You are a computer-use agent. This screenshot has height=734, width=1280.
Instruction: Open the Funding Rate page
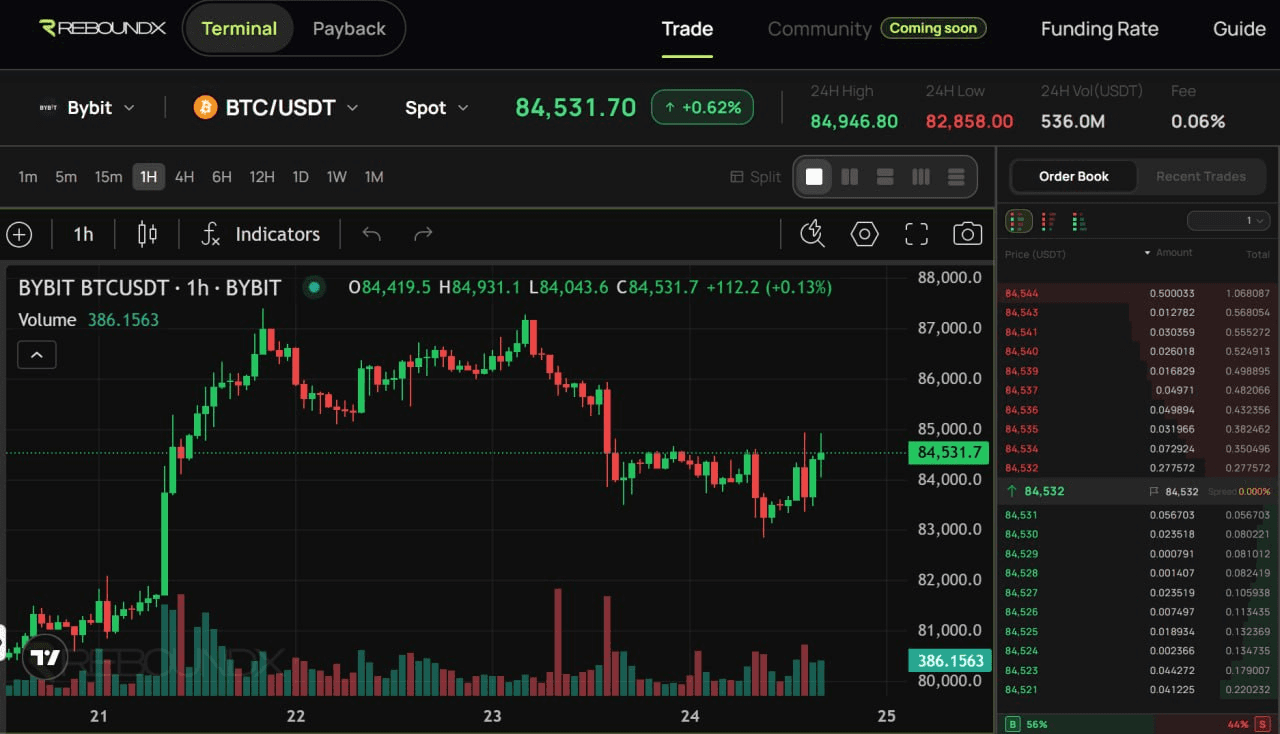pyautogui.click(x=1099, y=29)
